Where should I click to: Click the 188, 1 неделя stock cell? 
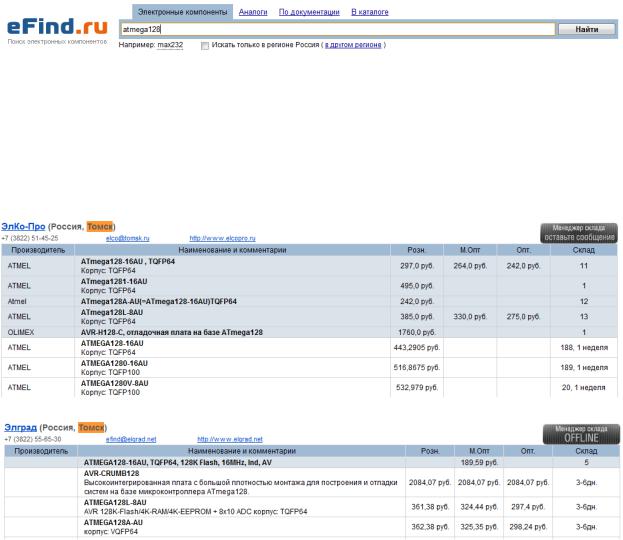pos(584,348)
